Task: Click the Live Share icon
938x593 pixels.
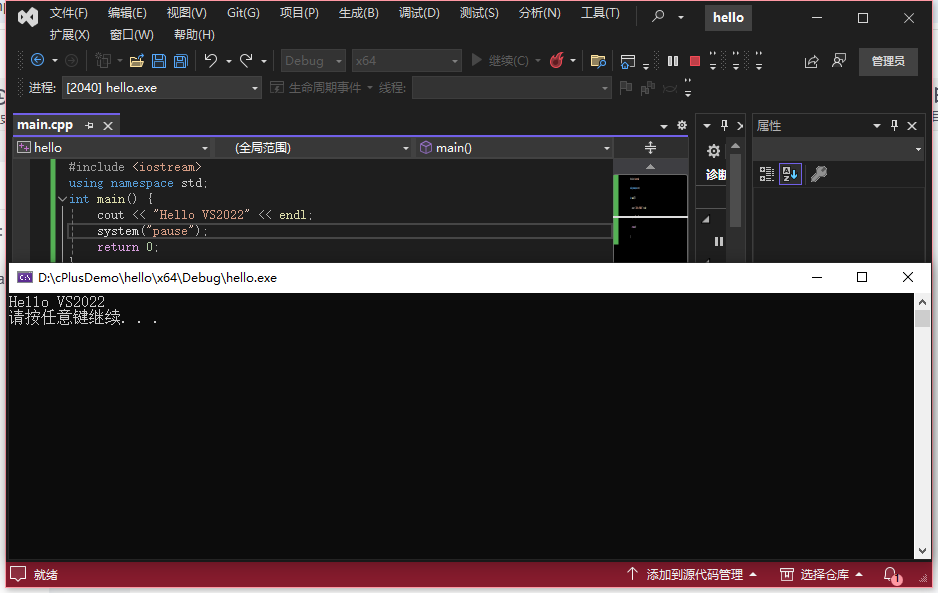Action: pyautogui.click(x=811, y=61)
